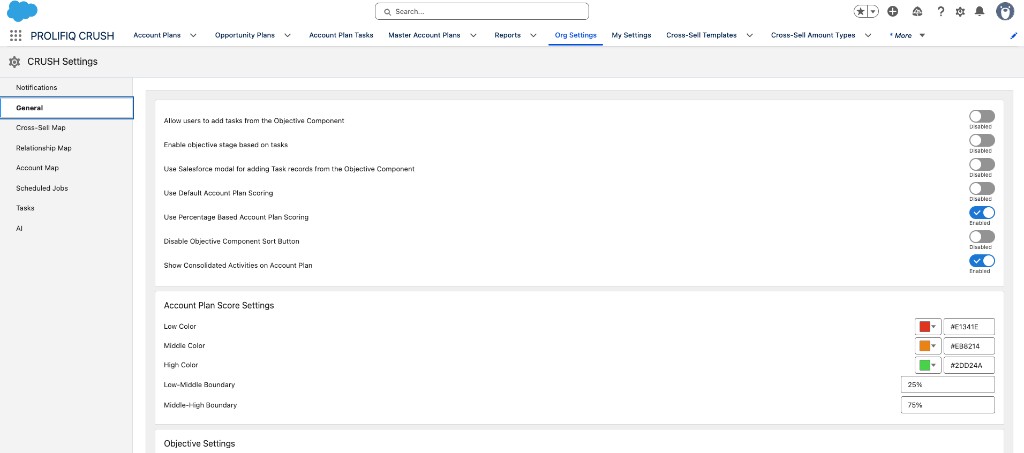The image size is (1024, 453).
Task: Open the Salesforce guidance center icon
Action: (917, 12)
